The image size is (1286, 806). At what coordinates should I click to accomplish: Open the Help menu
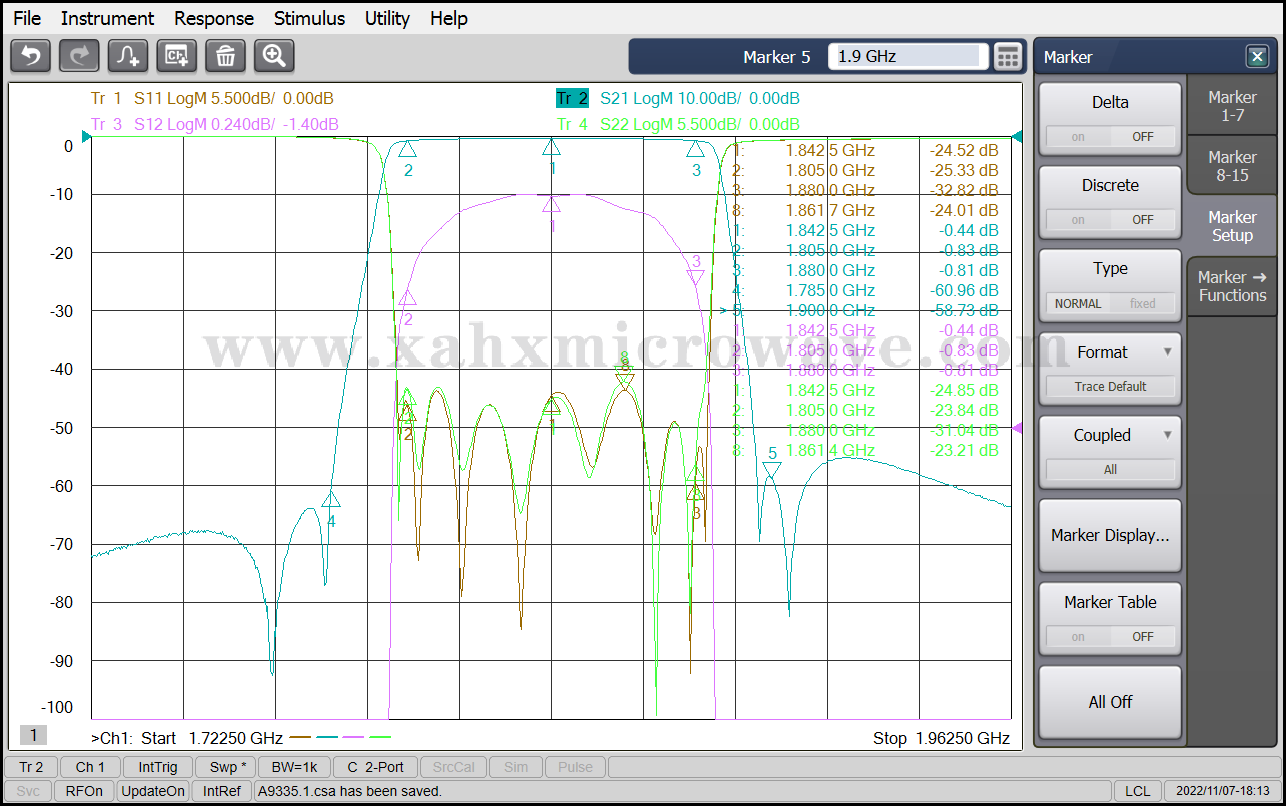point(449,18)
